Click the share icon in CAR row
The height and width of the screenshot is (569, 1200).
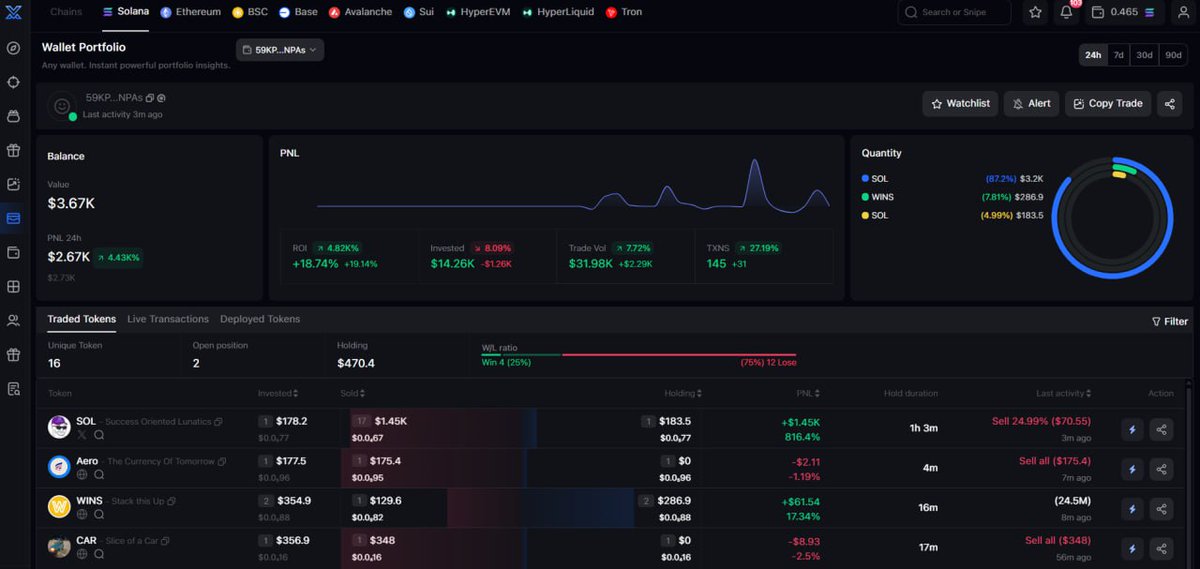(1162, 548)
